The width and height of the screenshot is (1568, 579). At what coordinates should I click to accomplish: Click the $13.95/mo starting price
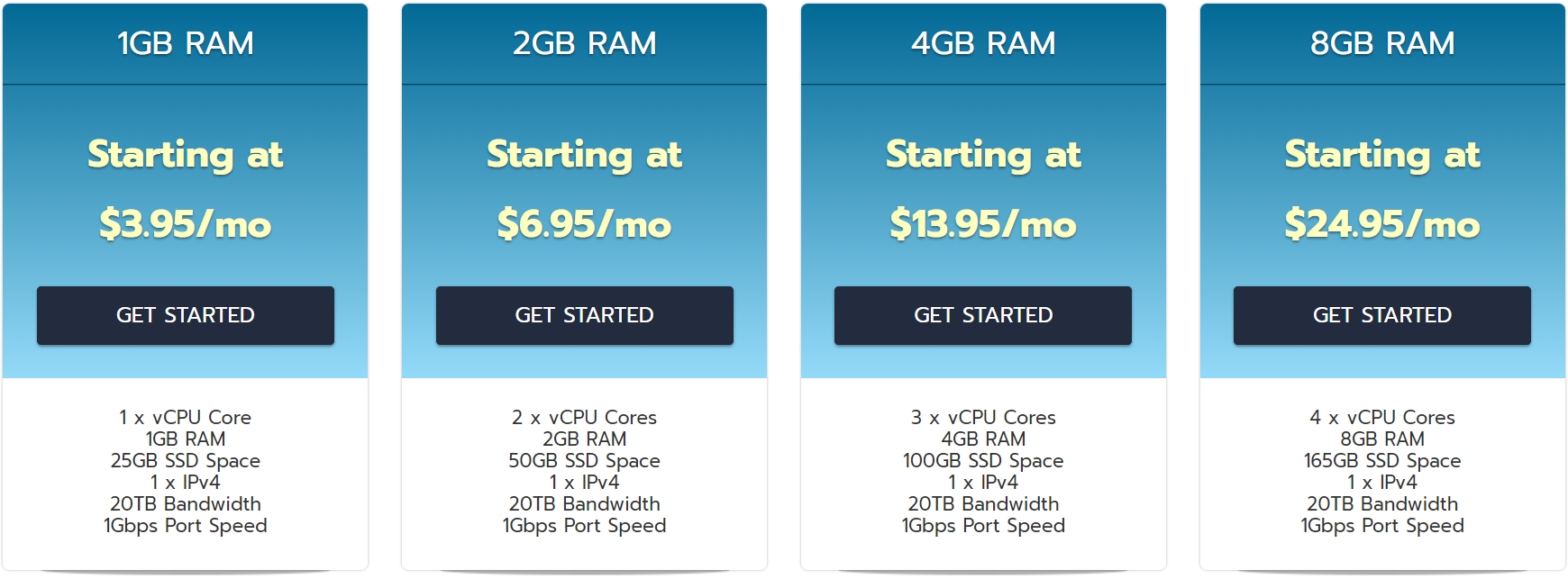tap(983, 224)
